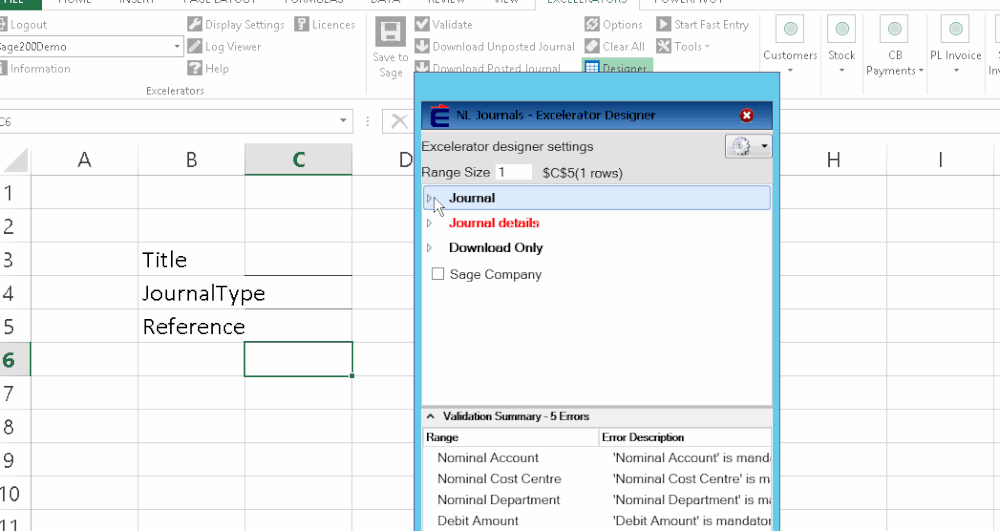Click the Logout ribbon button
The image size is (1000, 531).
pos(24,25)
